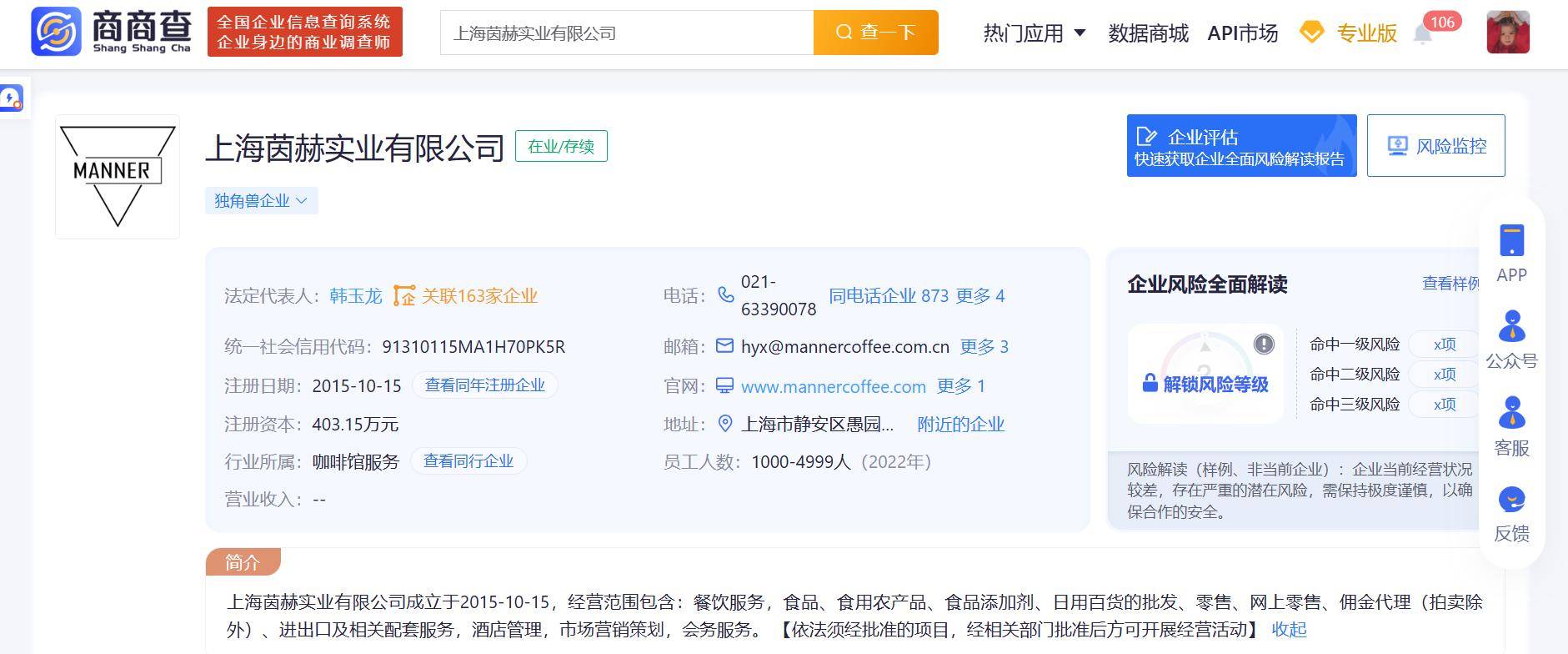Image resolution: width=1568 pixels, height=654 pixels.
Task: Select the credit code 91310115MA1H70PK5R
Action: [473, 346]
